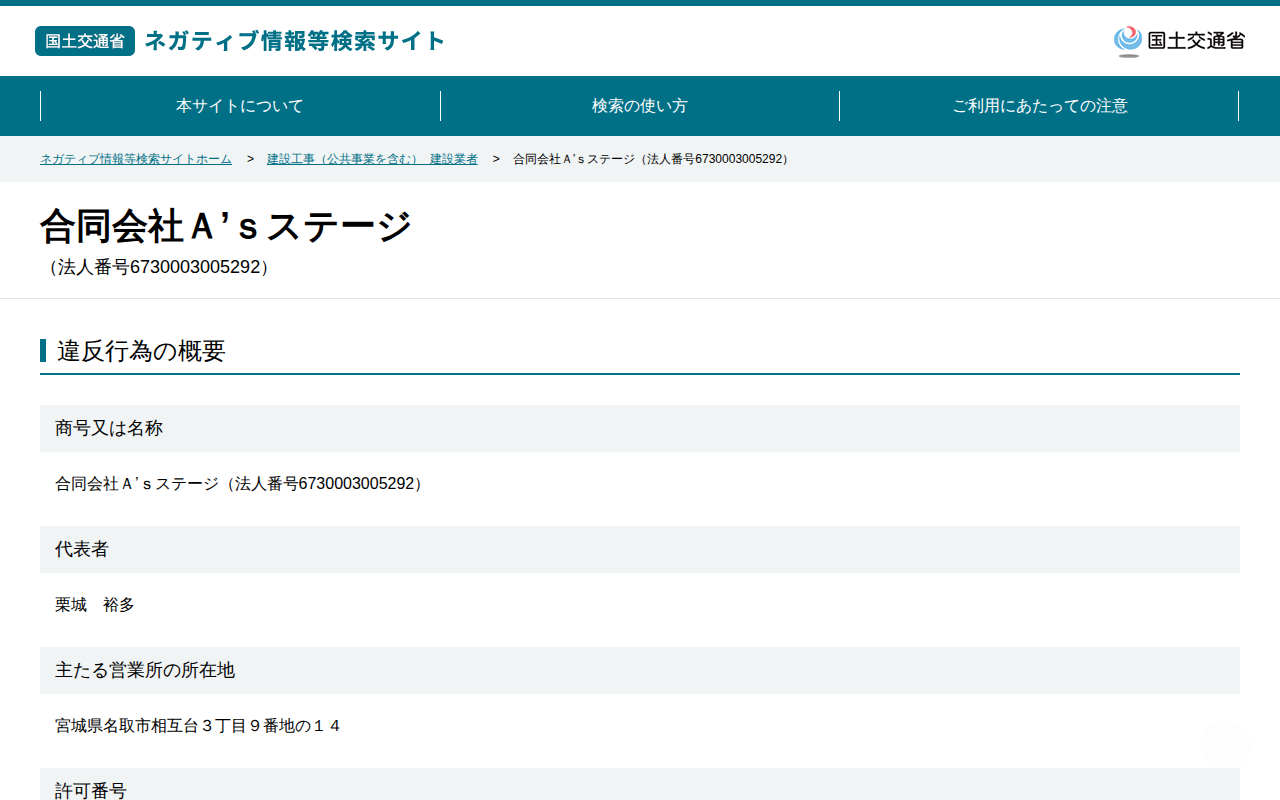This screenshot has height=800, width=1280.
Task: Click the 法人番号6730003005292 line under the heading
Action: (x=159, y=268)
